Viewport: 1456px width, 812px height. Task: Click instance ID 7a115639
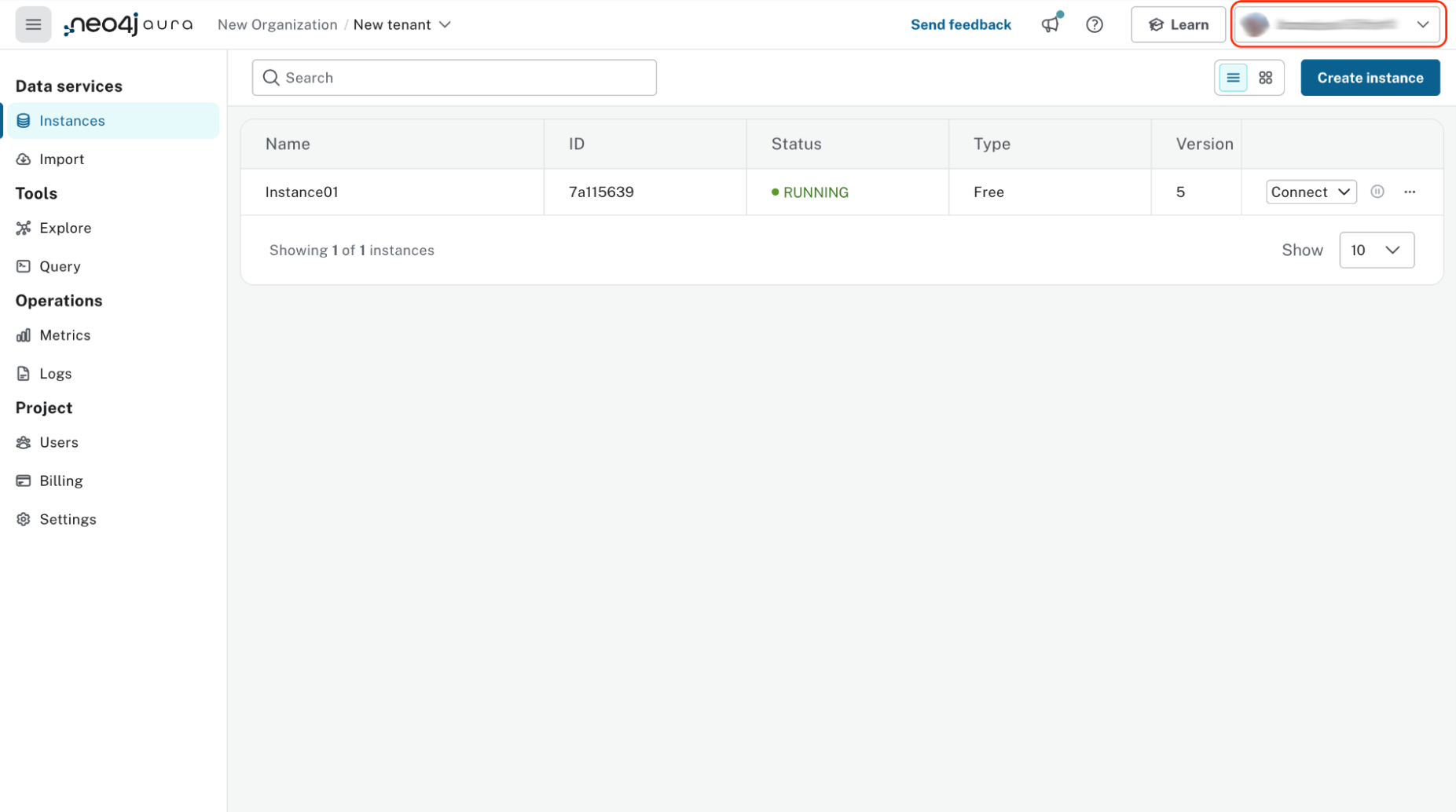pos(601,192)
